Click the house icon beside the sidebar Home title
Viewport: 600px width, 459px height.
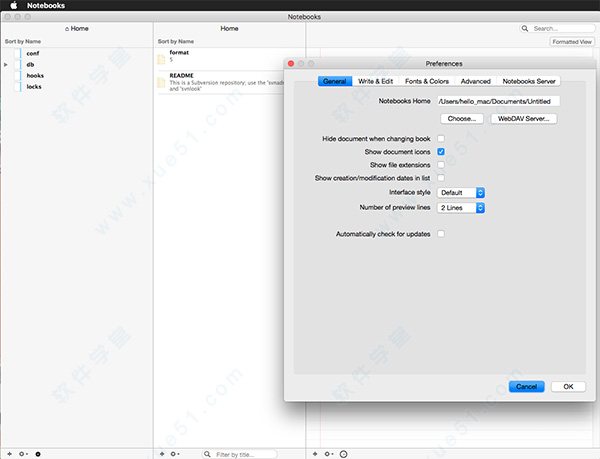point(67,29)
